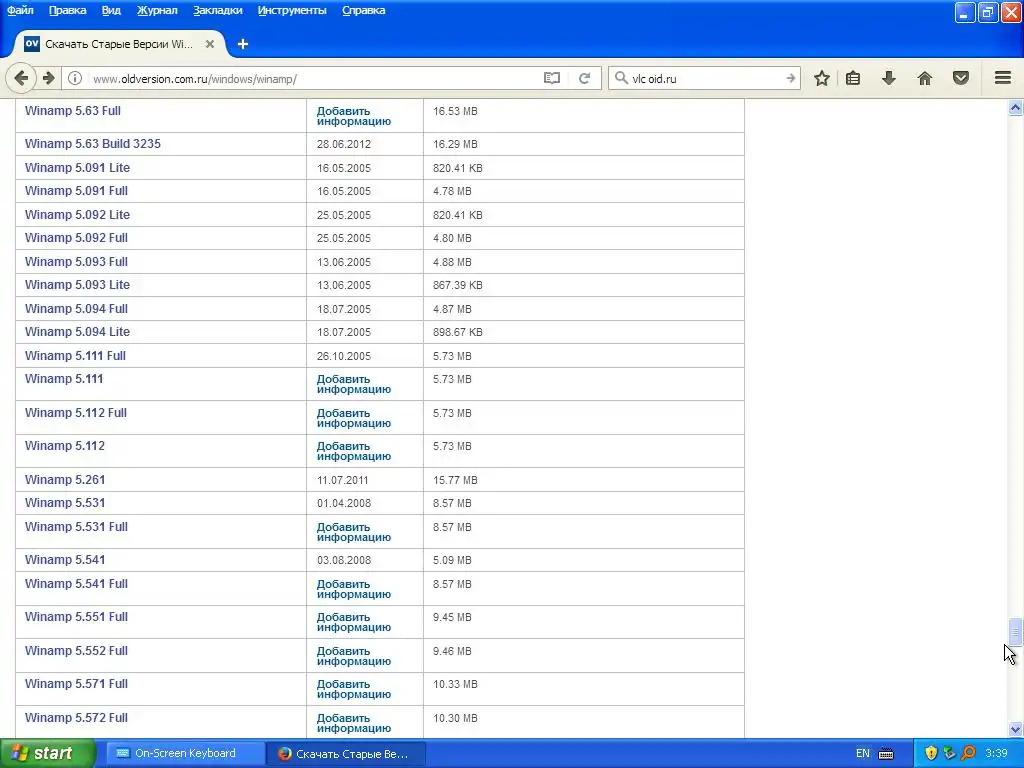The height and width of the screenshot is (768, 1024).
Task: Click the orange magnifier tray icon
Action: [x=968, y=754]
